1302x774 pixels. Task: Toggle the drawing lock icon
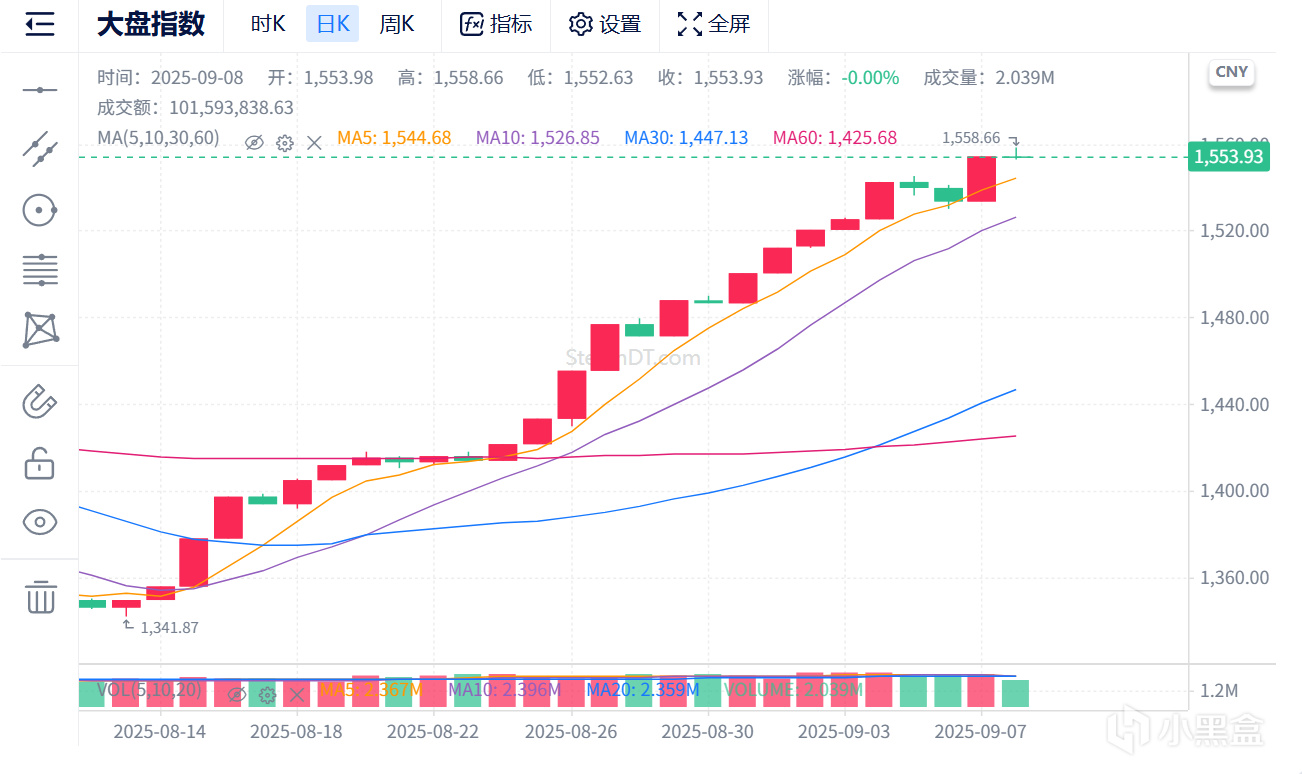point(40,463)
